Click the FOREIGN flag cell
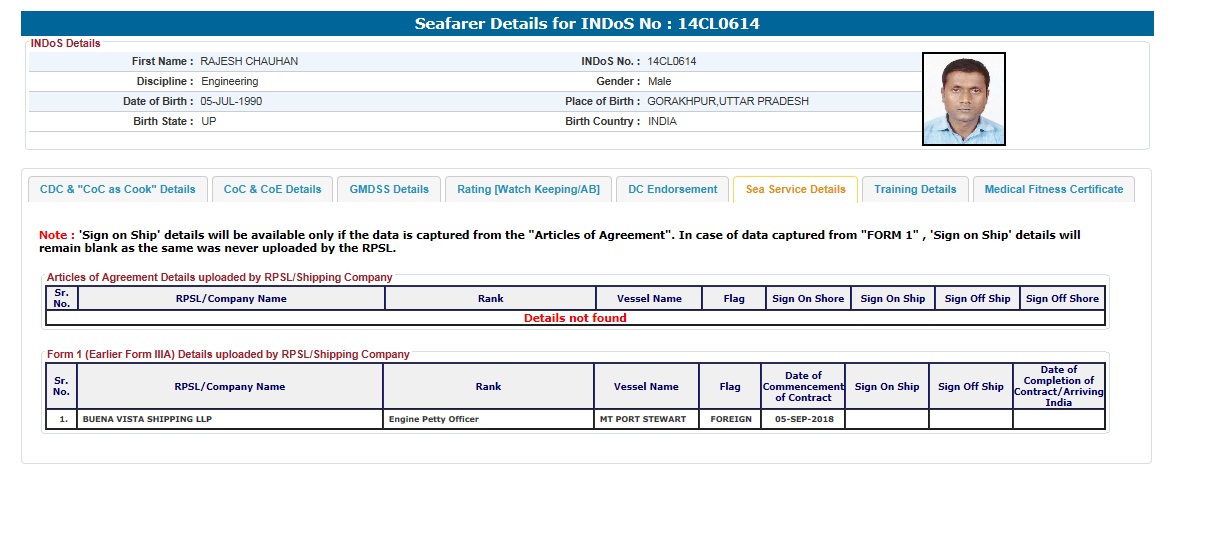Viewport: 1225px width, 550px height. click(730, 419)
